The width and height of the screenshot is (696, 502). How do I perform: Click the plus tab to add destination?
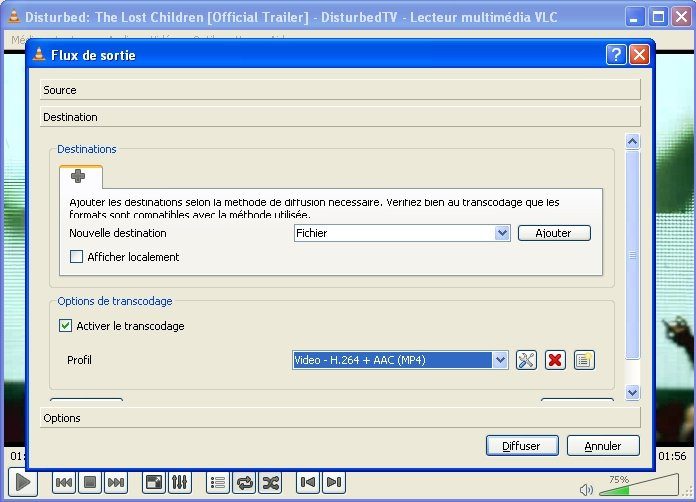[79, 176]
